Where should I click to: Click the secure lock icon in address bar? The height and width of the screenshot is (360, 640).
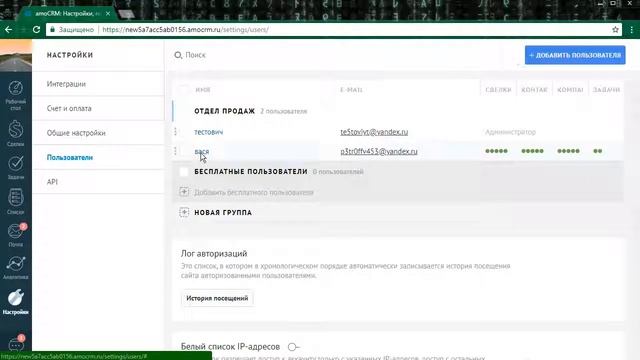52,29
